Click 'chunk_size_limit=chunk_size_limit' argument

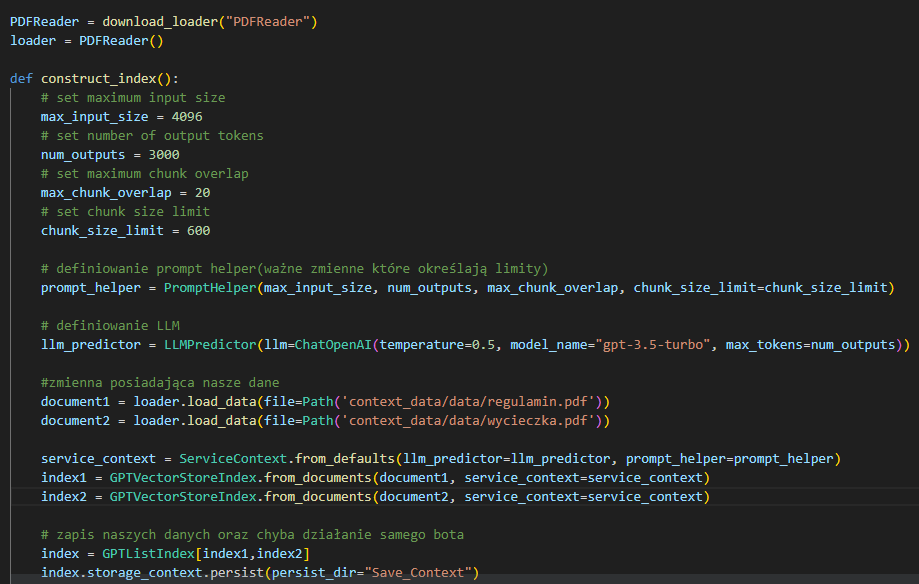coord(760,288)
